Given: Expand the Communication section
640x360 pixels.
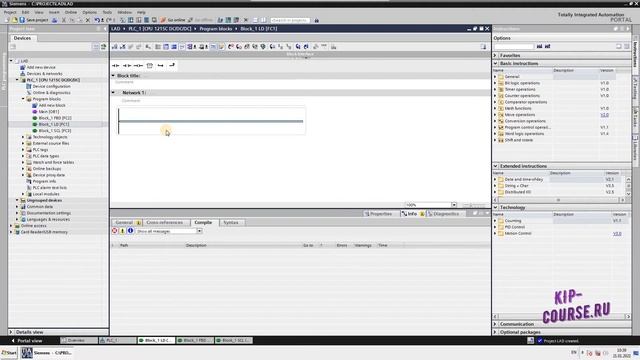Looking at the screenshot, I should [x=496, y=324].
